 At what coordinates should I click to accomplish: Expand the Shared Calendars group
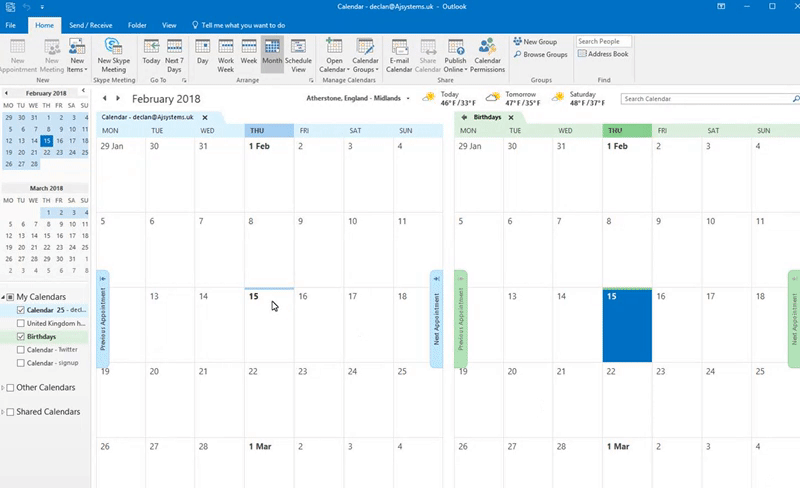pyautogui.click(x=3, y=412)
